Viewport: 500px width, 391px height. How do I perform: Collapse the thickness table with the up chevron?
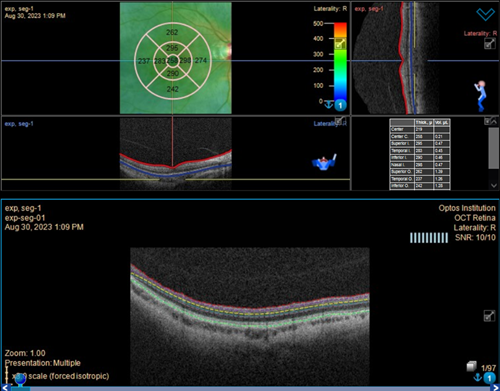(494, 122)
